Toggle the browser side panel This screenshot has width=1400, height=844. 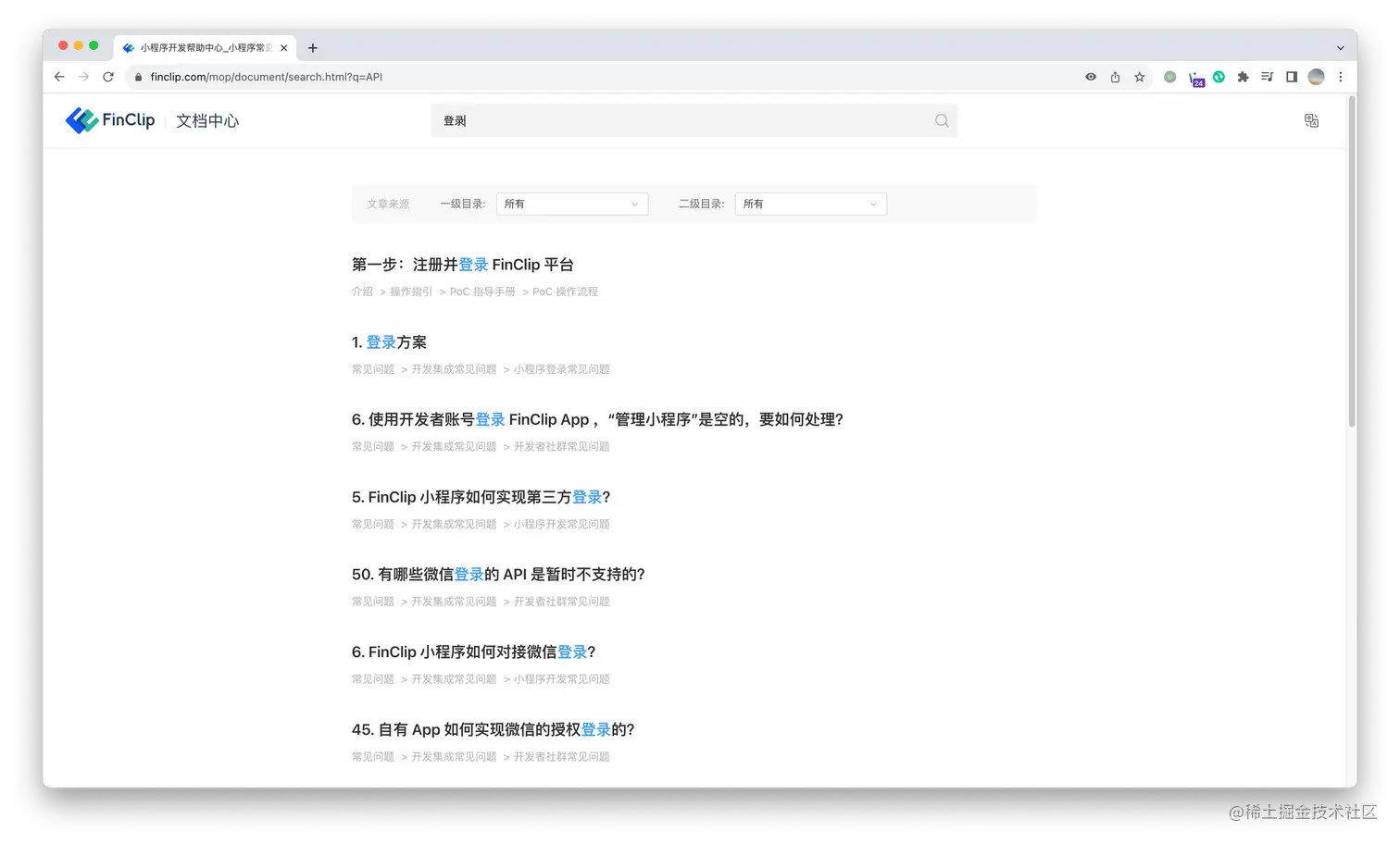click(1292, 77)
